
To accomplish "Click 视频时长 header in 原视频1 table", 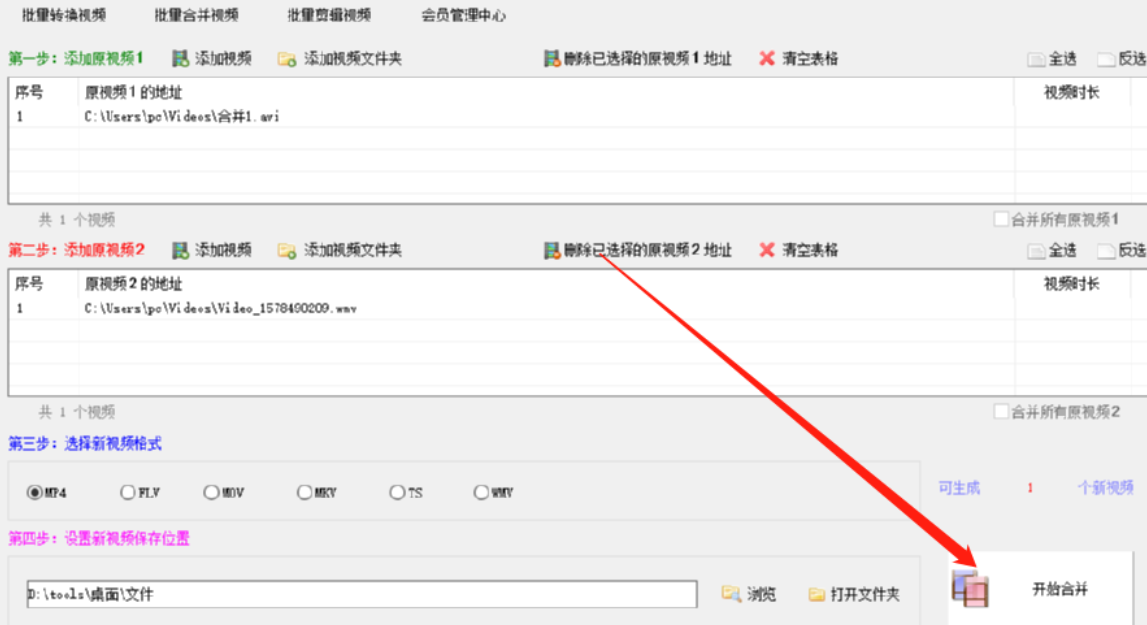I will point(1071,92).
